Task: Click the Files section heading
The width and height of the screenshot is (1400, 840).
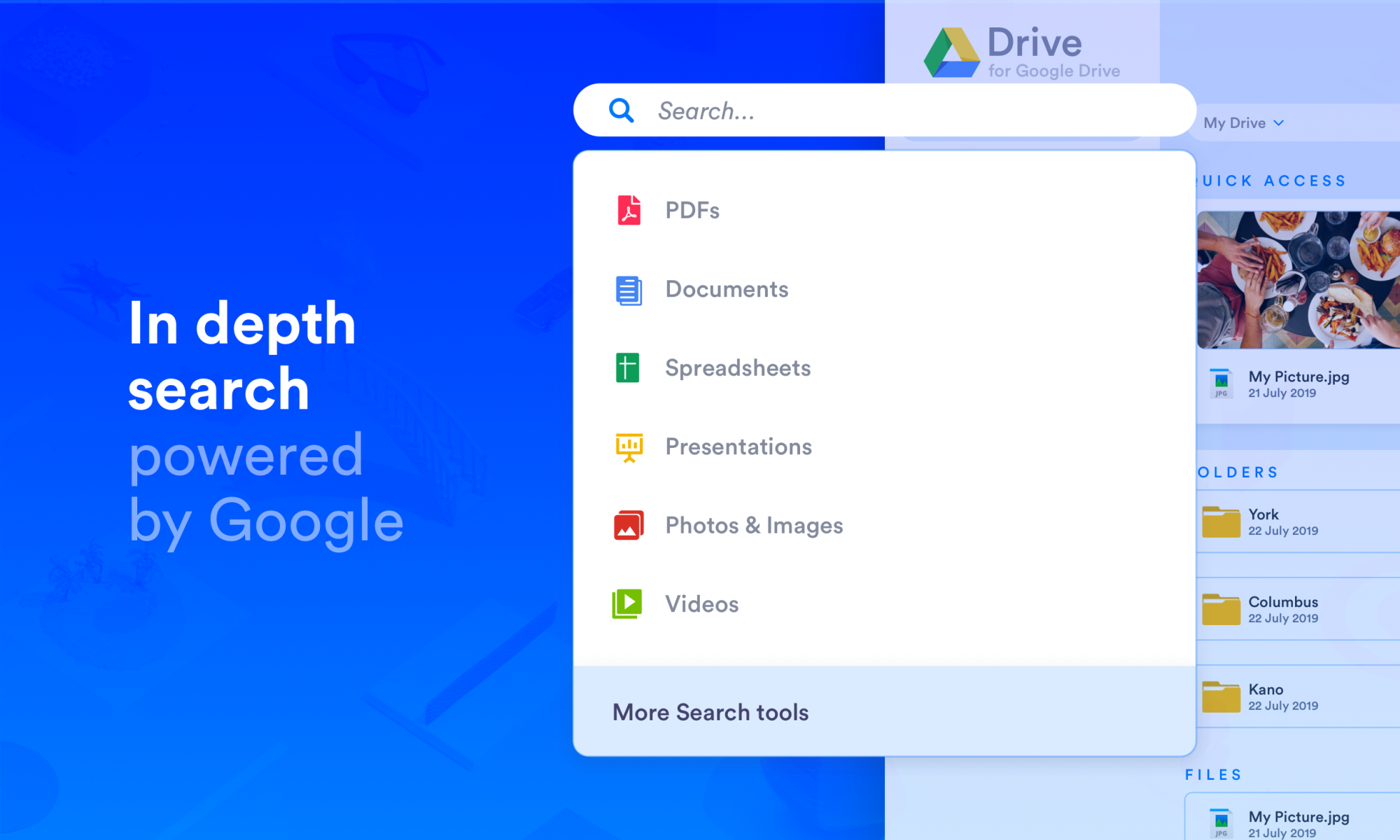Action: tap(1213, 775)
